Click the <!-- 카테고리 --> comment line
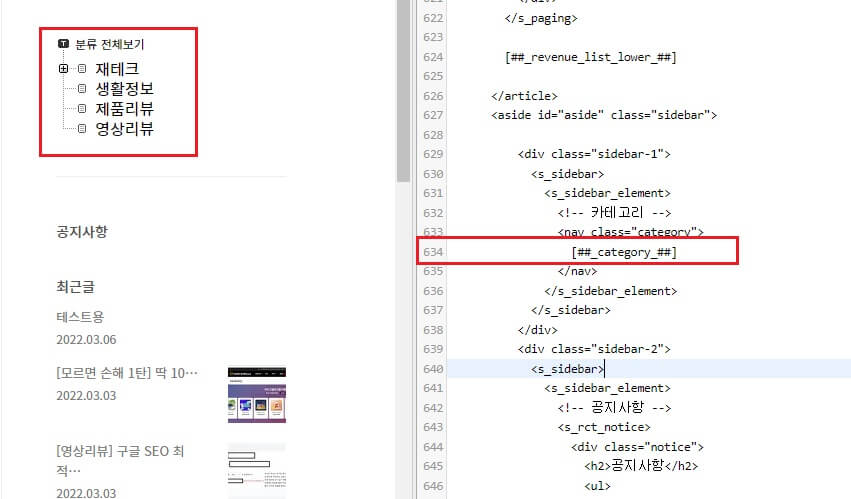851x499 pixels. (614, 212)
